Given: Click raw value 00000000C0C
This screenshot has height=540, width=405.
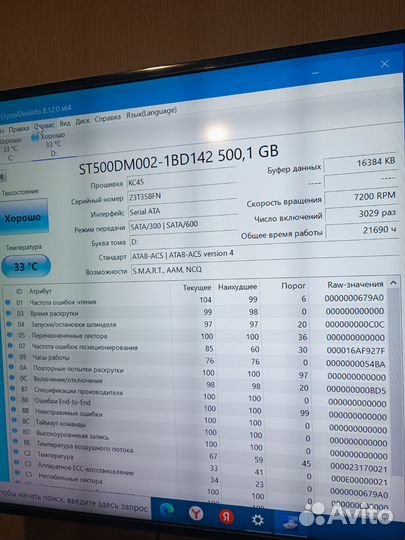Looking at the screenshot, I should pos(355,324).
